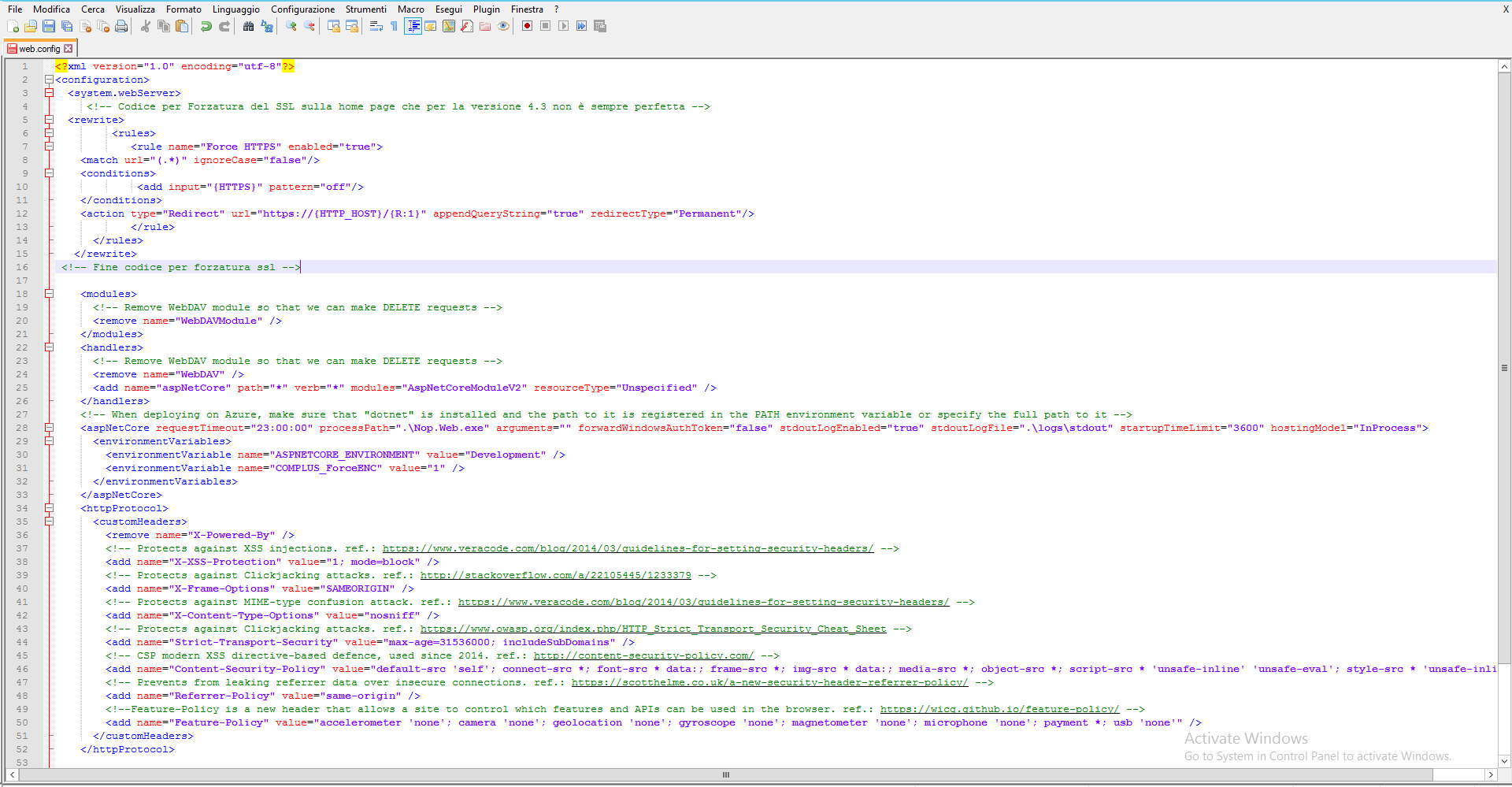Open the owasp.org HSTS cheat sheet link
The height and width of the screenshot is (787, 1512).
pyautogui.click(x=653, y=629)
